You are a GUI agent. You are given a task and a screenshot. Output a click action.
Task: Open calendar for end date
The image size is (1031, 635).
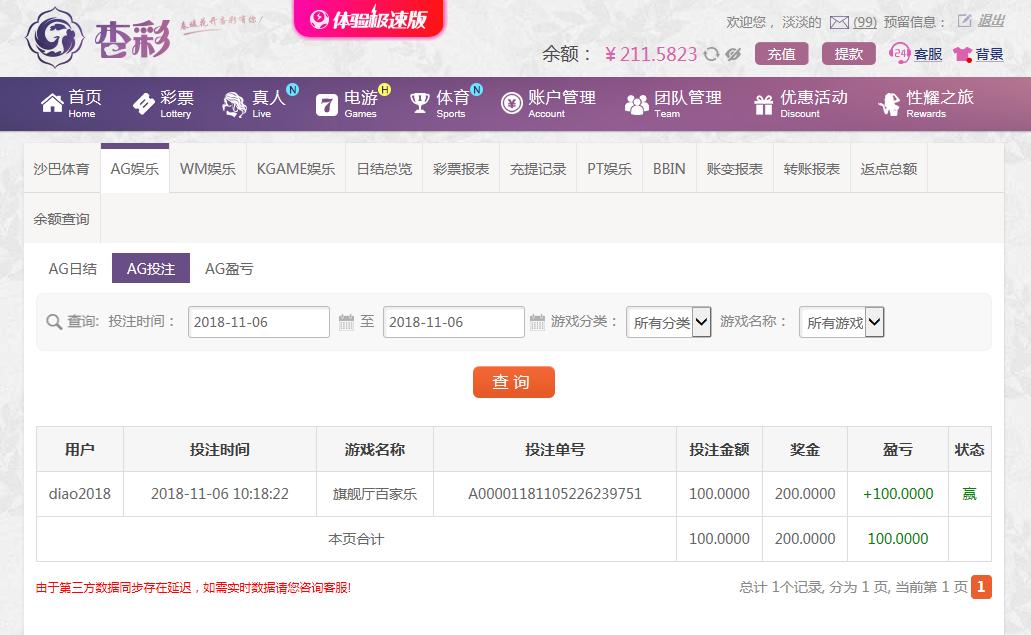(537, 322)
